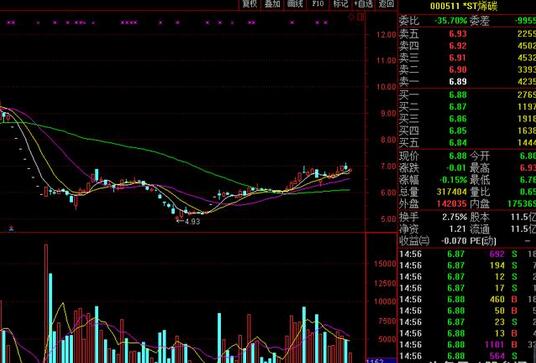This screenshot has width=536, height=363.
Task: Open the 复权 price adjustment option
Action: 250,4
